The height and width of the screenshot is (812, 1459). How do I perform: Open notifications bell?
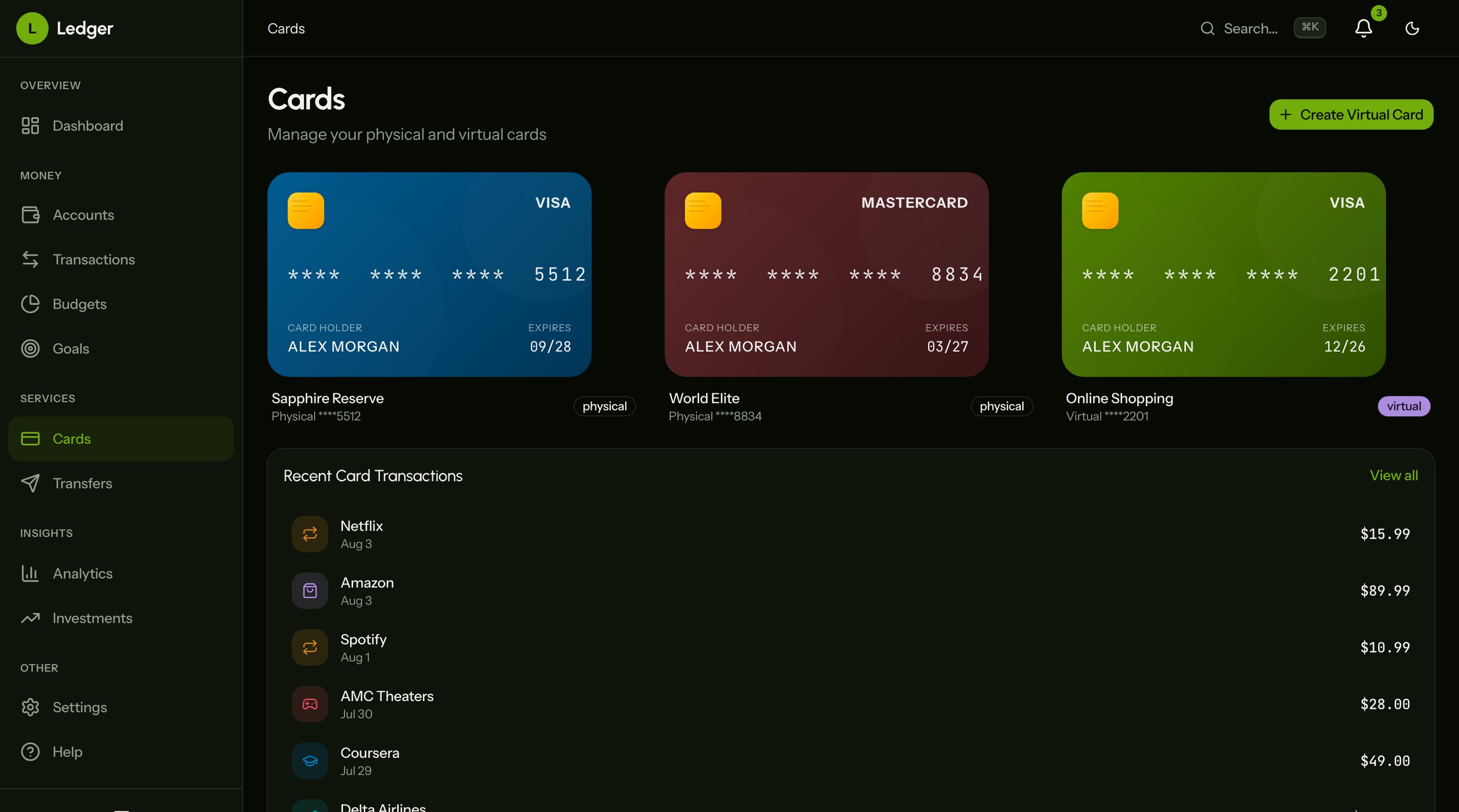(1363, 28)
